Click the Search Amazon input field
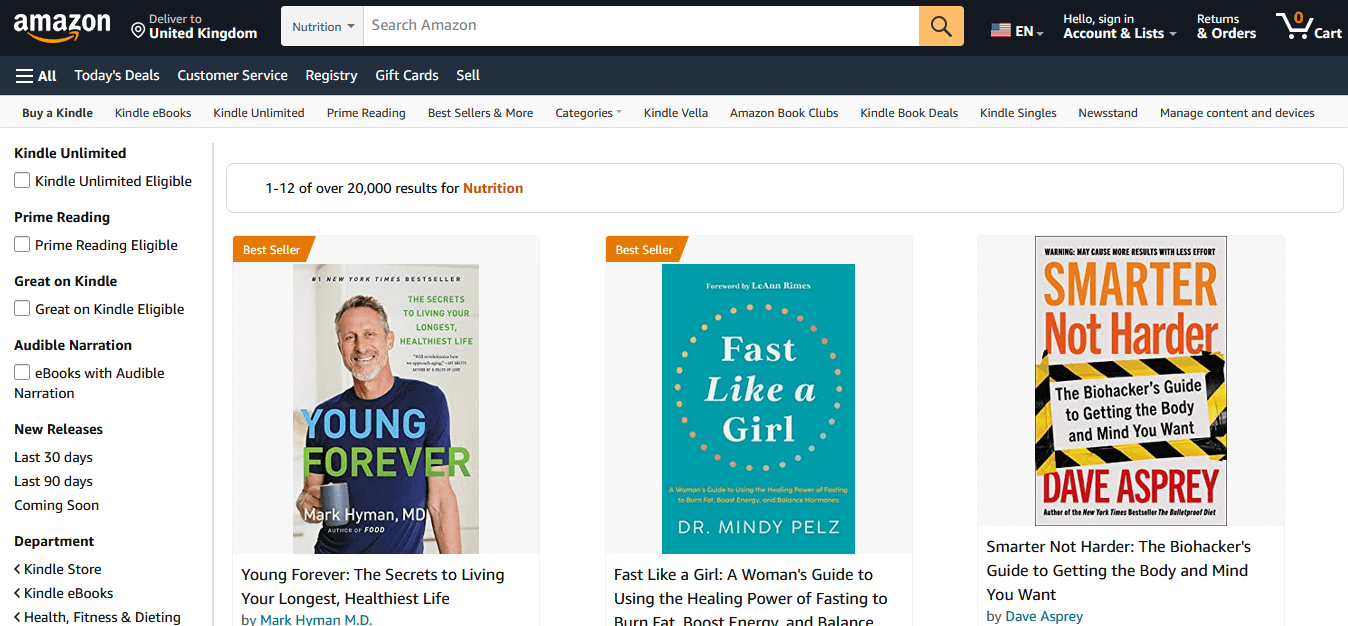1348x626 pixels. point(641,26)
